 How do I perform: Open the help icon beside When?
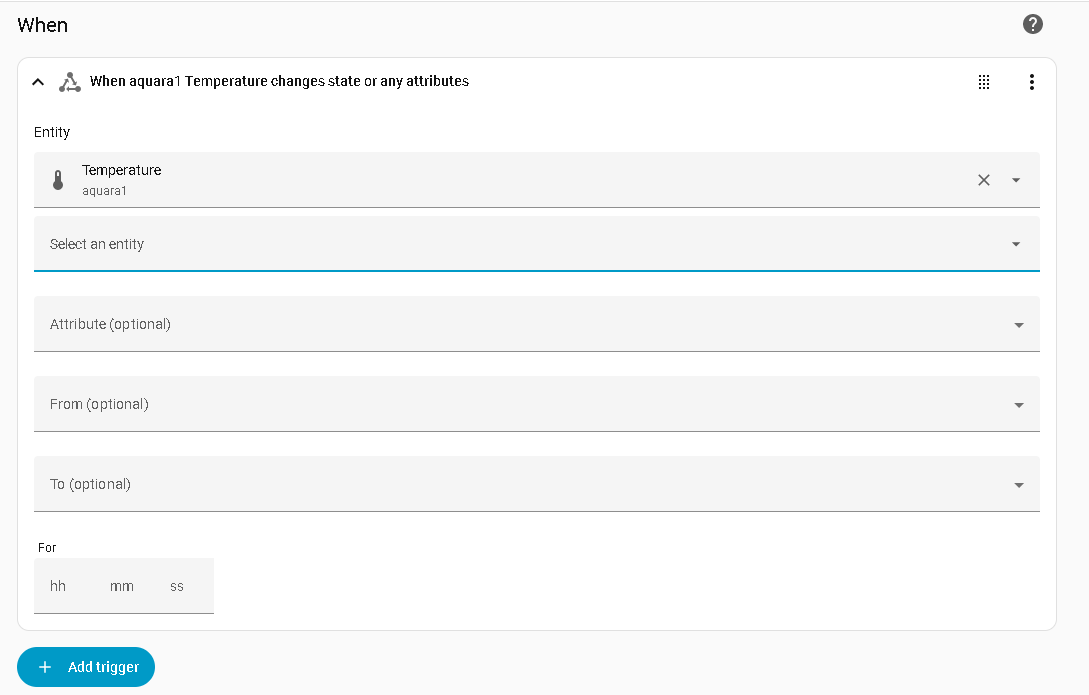pyautogui.click(x=1033, y=24)
